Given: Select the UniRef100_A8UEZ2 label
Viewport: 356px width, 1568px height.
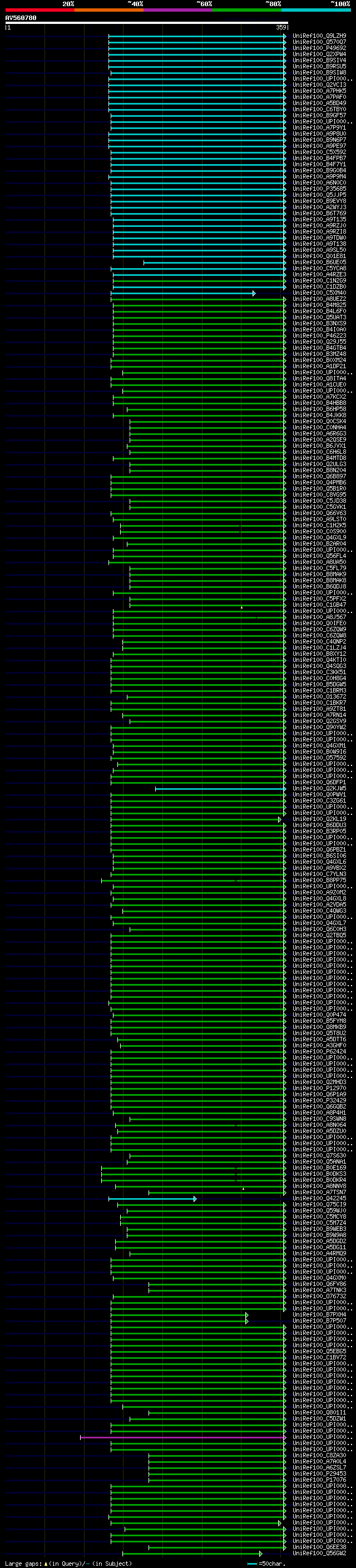Looking at the screenshot, I should point(319,299).
